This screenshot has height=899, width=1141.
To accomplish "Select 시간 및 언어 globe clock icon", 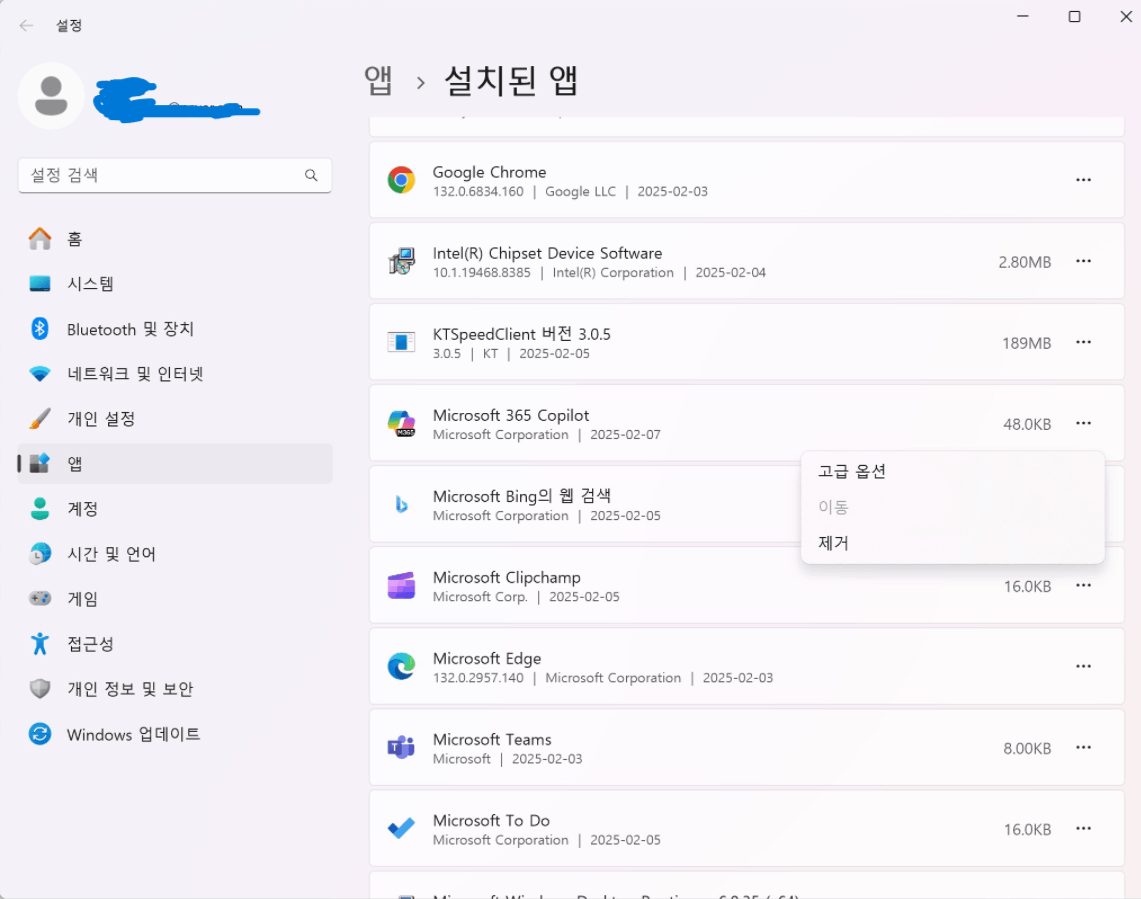I will pos(40,553).
